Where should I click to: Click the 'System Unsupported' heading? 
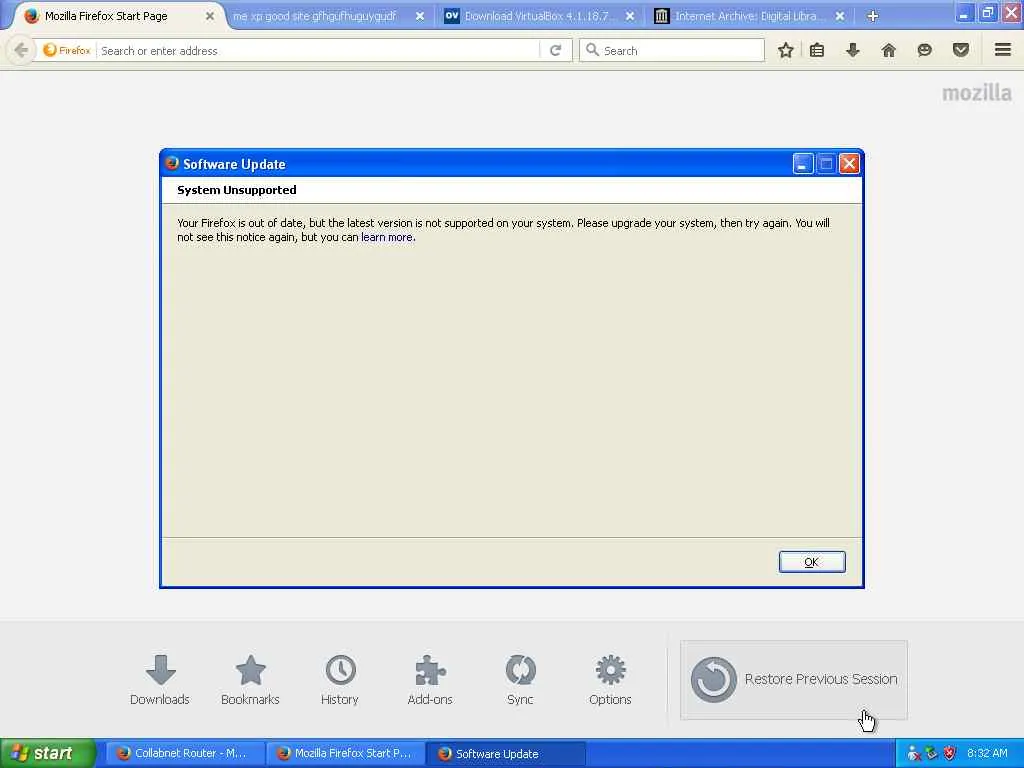click(236, 190)
